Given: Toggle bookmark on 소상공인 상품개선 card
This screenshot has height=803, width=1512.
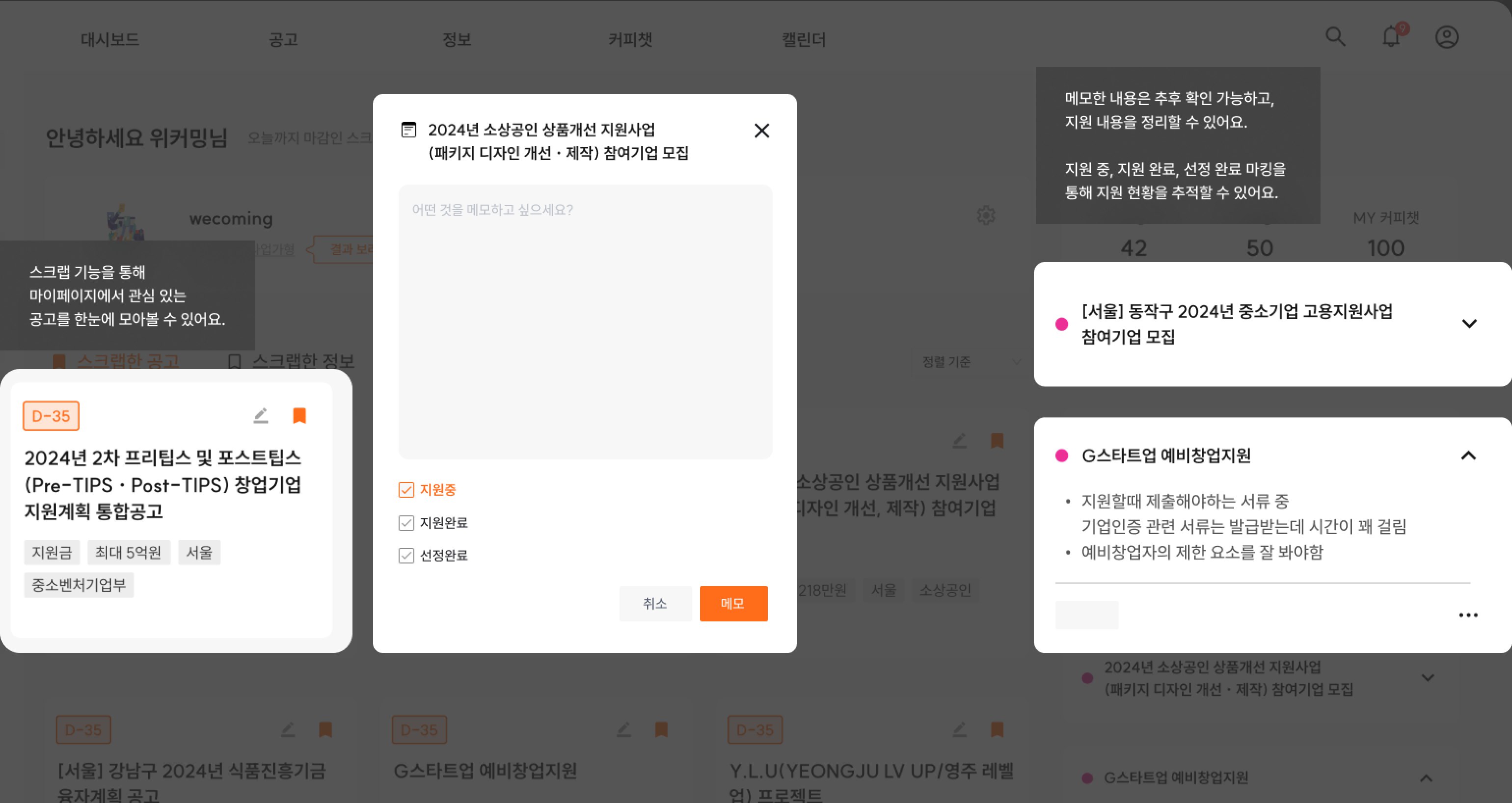Looking at the screenshot, I should (x=997, y=441).
